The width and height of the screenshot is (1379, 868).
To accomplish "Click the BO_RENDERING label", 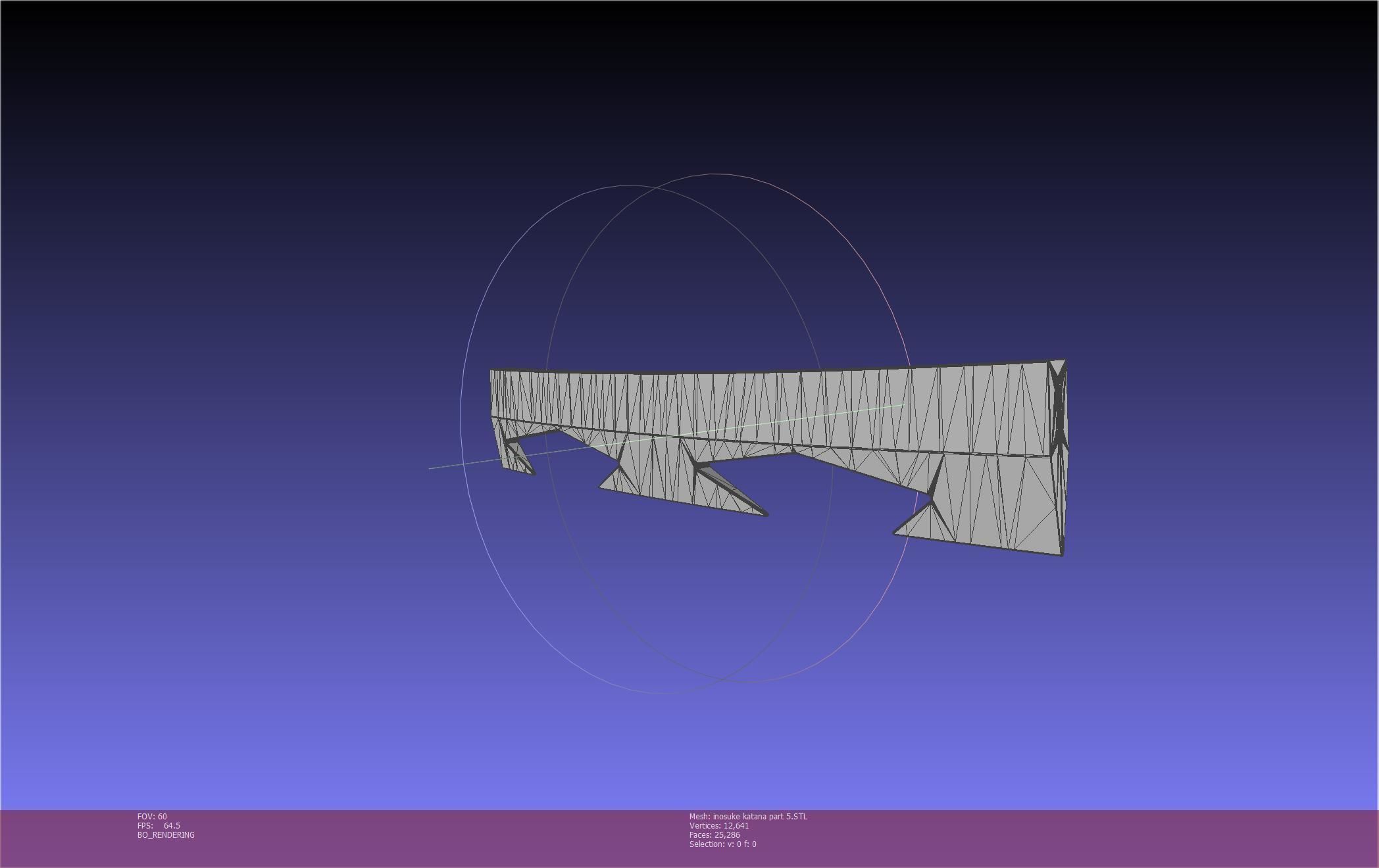I will [166, 834].
